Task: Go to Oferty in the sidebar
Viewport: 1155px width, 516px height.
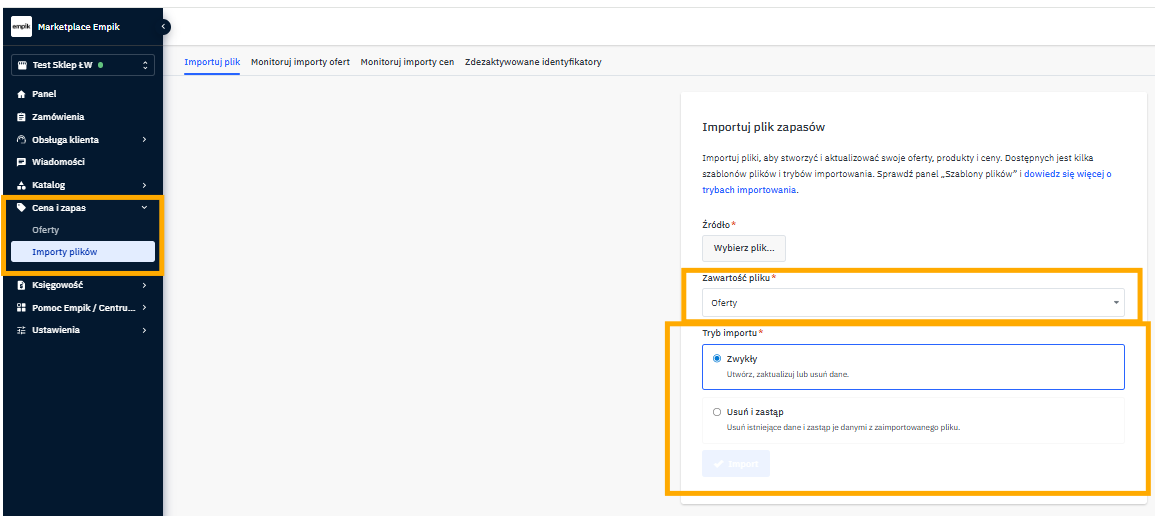Action: tap(46, 230)
